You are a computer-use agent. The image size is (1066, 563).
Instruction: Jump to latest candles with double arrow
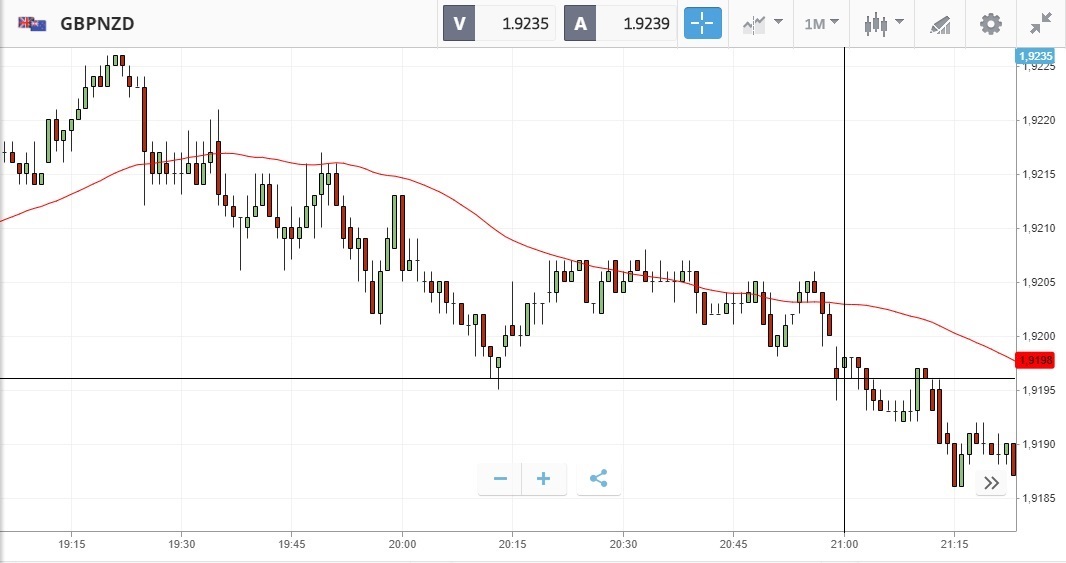point(991,483)
